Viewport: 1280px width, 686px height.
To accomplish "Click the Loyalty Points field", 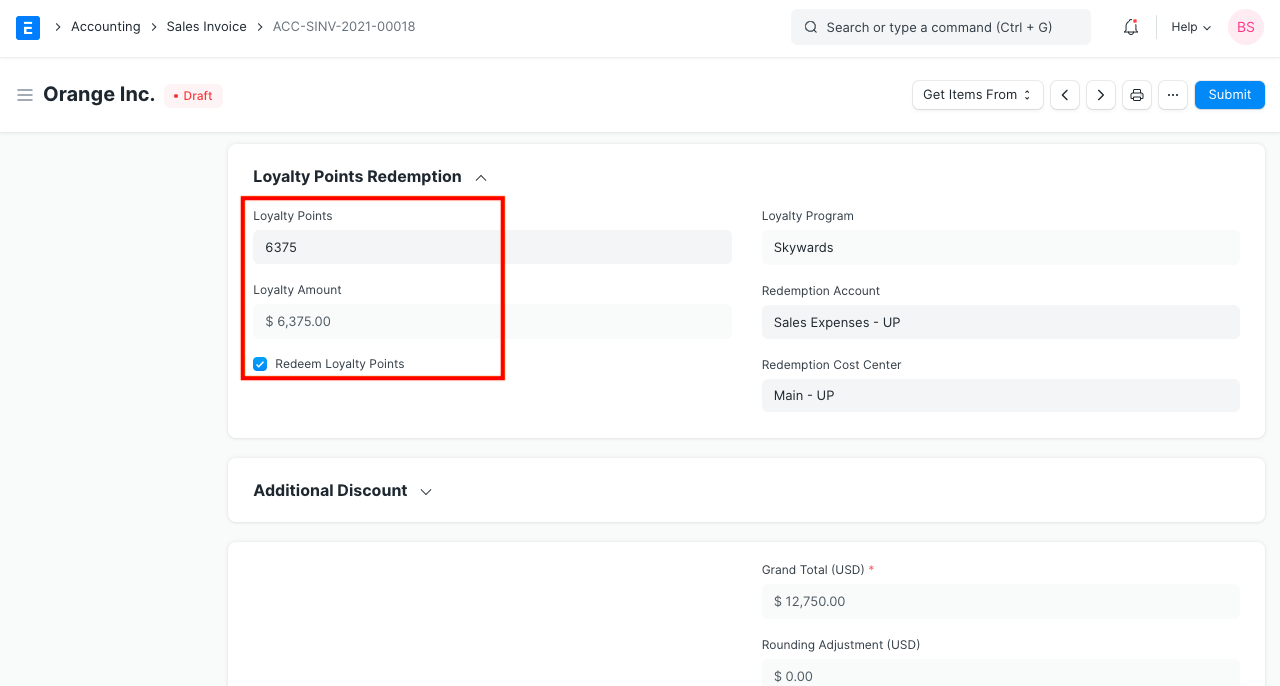I will (492, 247).
